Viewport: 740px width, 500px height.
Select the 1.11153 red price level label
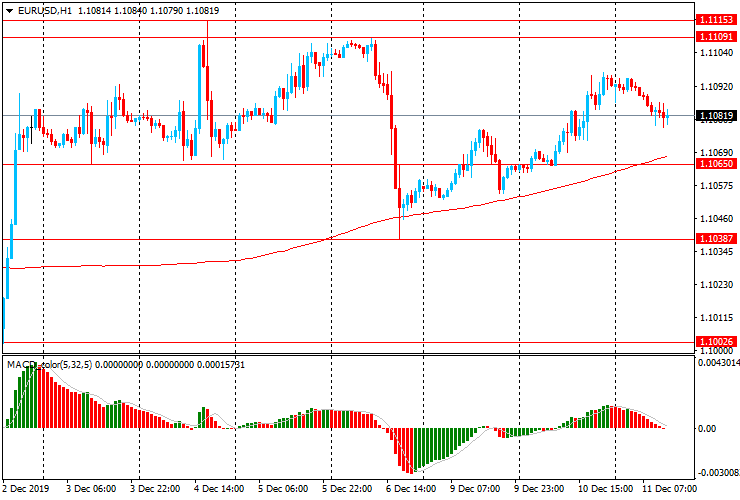coord(716,20)
